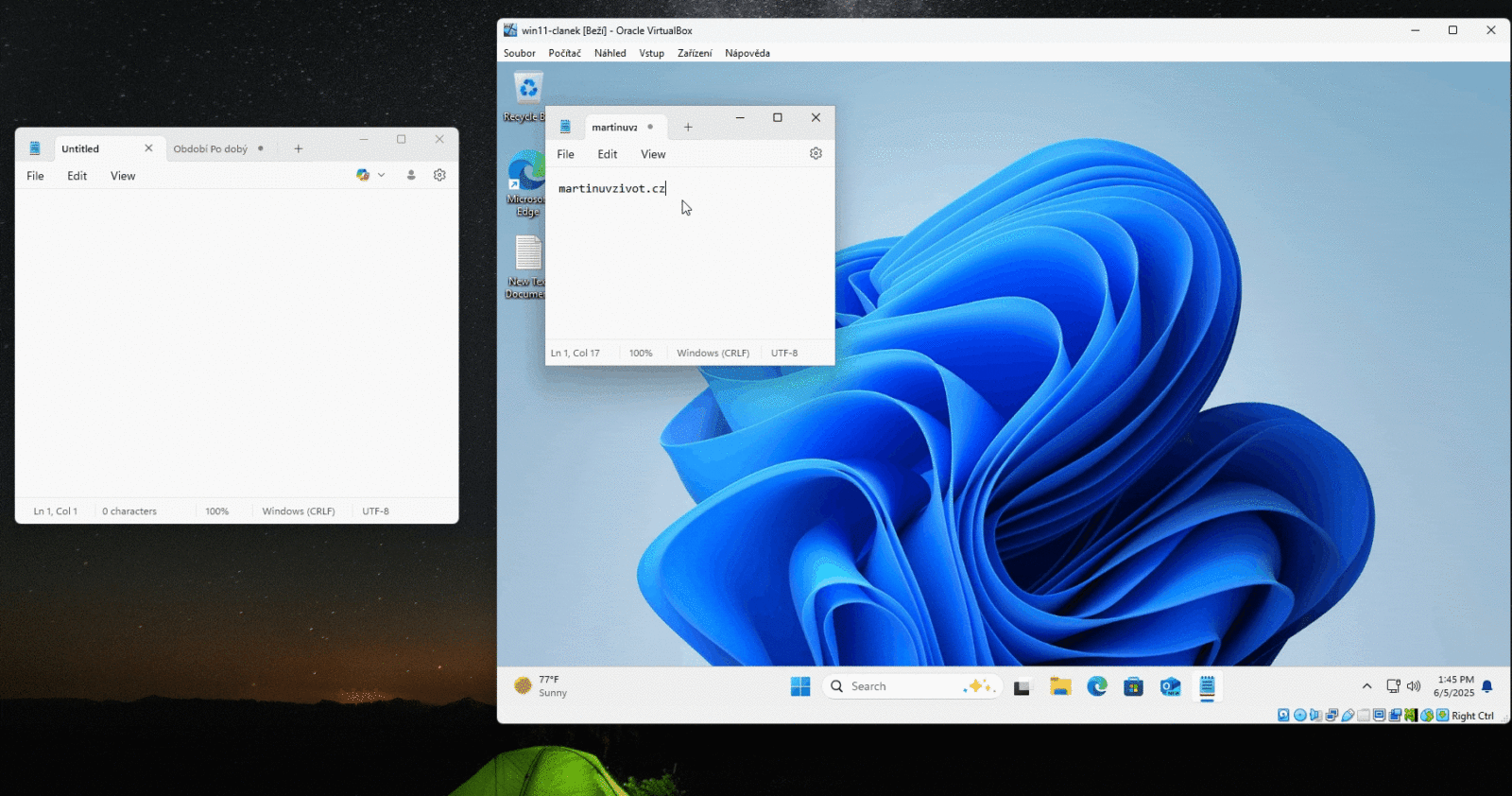Image resolution: width=1512 pixels, height=796 pixels.
Task: Open the Zařízení menu in VirtualBox
Action: click(695, 53)
